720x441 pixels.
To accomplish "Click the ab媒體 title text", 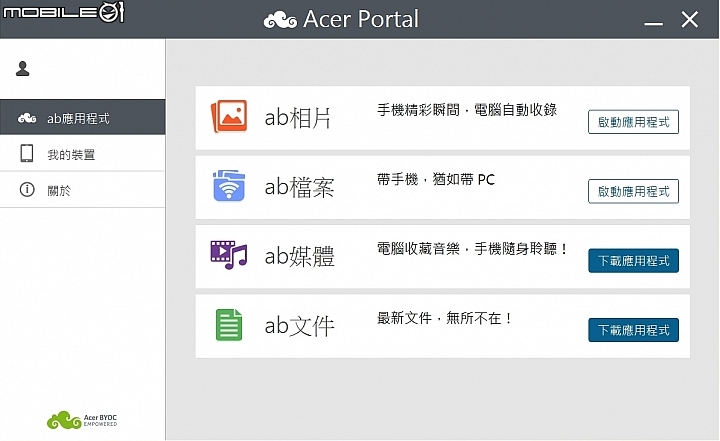I will tap(299, 256).
